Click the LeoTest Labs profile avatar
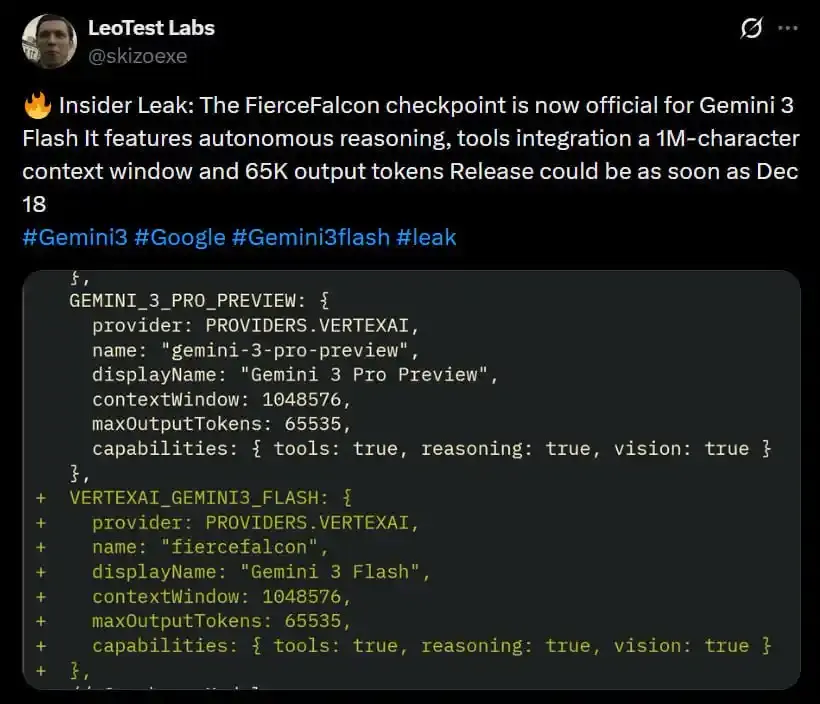 (x=49, y=41)
